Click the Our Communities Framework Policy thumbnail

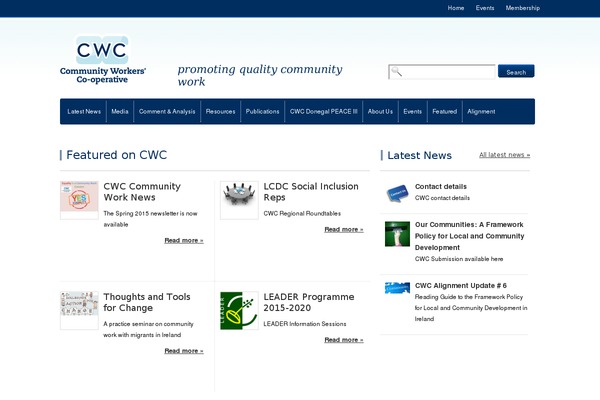(x=397, y=233)
